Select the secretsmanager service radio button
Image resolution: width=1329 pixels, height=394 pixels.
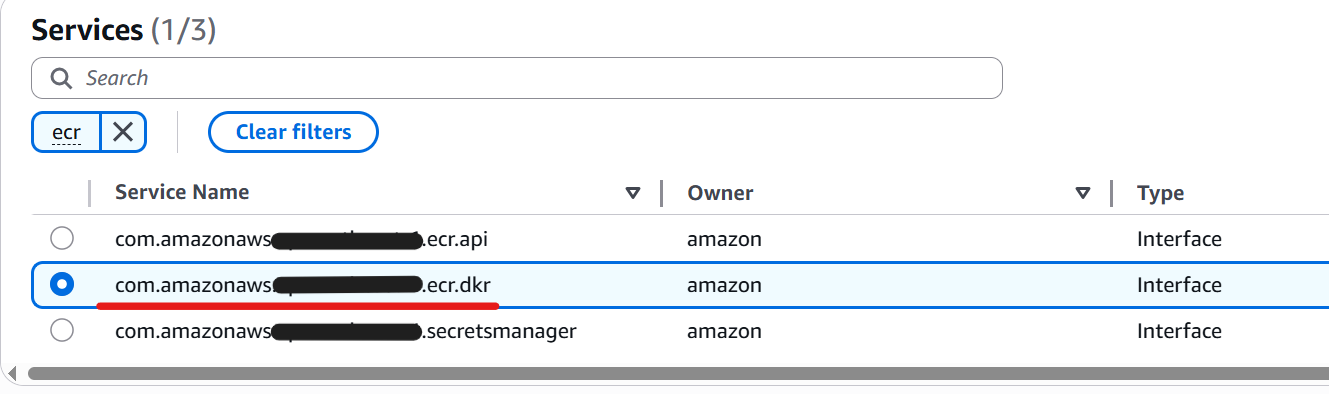pos(62,331)
